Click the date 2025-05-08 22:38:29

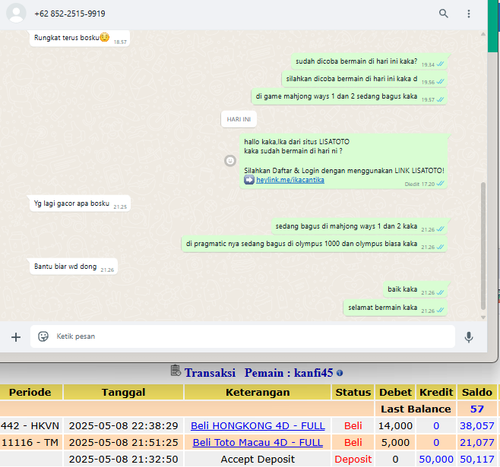point(123,426)
